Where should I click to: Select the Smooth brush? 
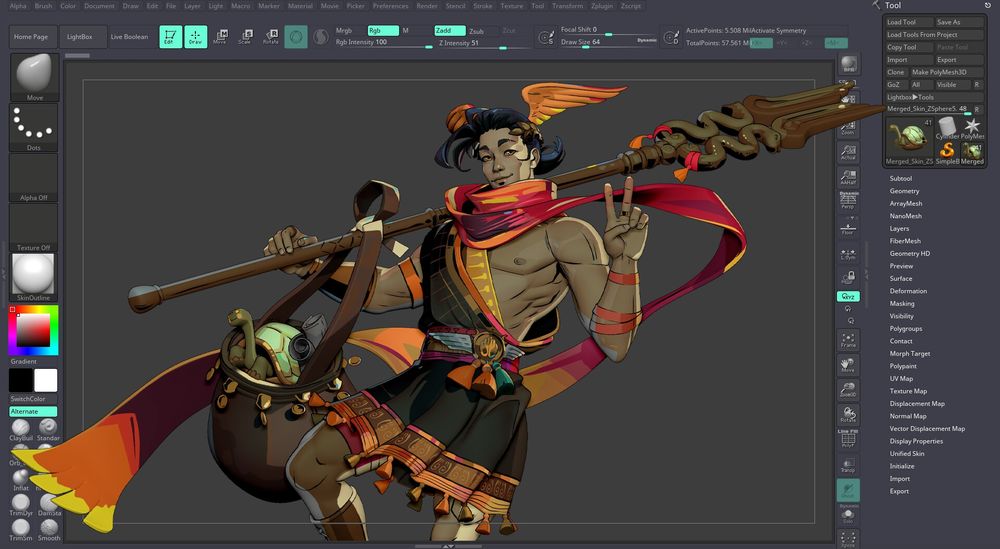[48, 530]
